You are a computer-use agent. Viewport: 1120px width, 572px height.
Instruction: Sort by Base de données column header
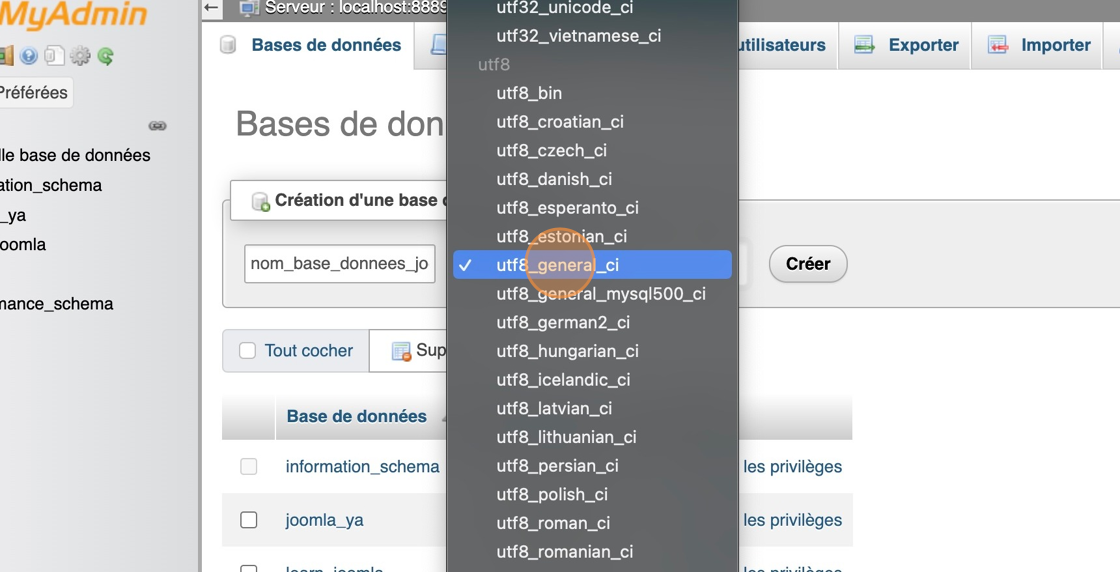click(356, 416)
